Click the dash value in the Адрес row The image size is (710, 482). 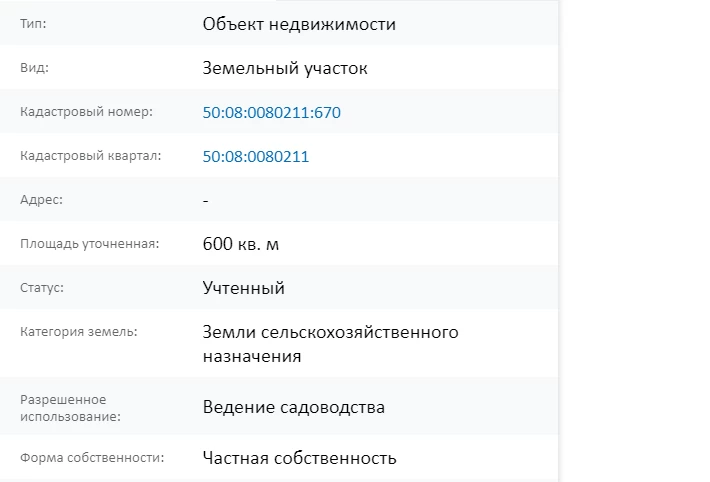tap(205, 201)
